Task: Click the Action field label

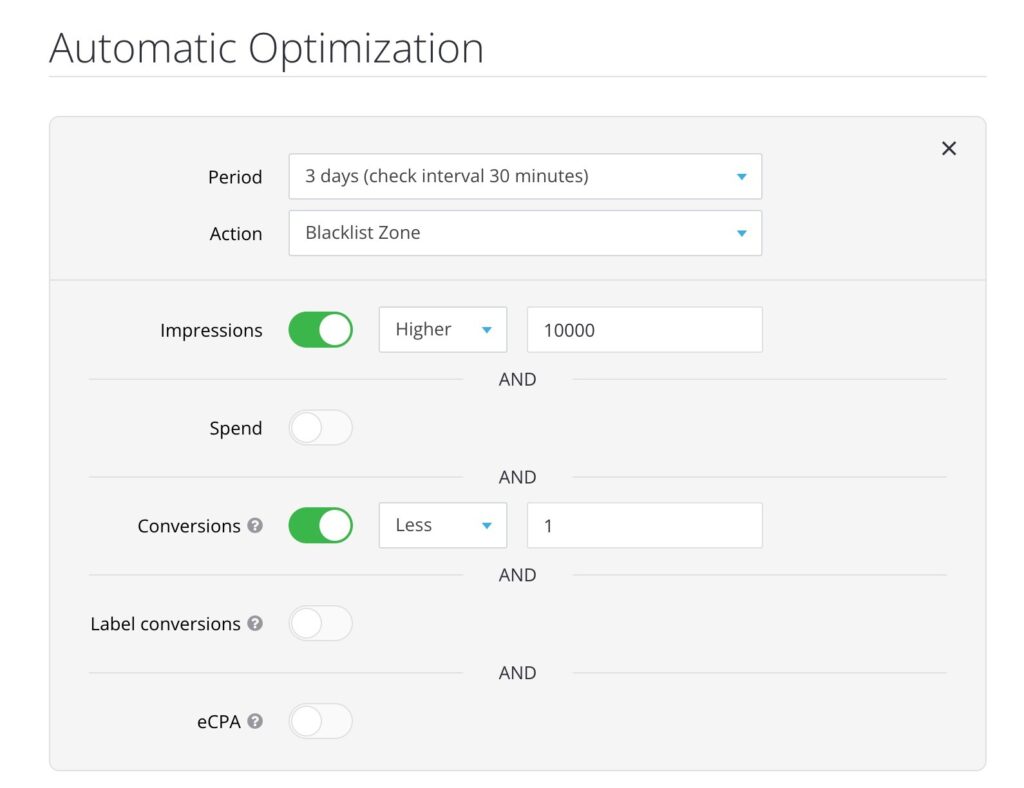Action: (236, 234)
